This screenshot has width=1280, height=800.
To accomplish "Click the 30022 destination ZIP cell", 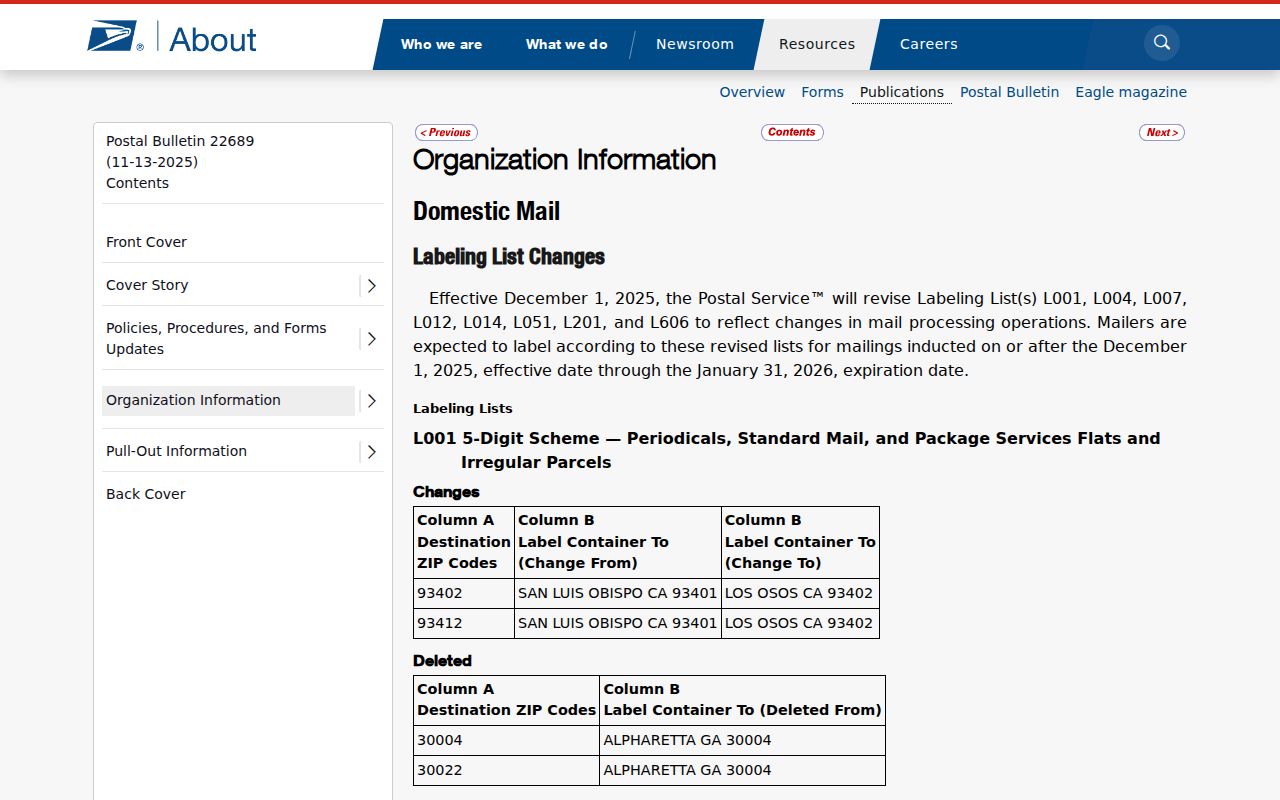I will point(507,771).
